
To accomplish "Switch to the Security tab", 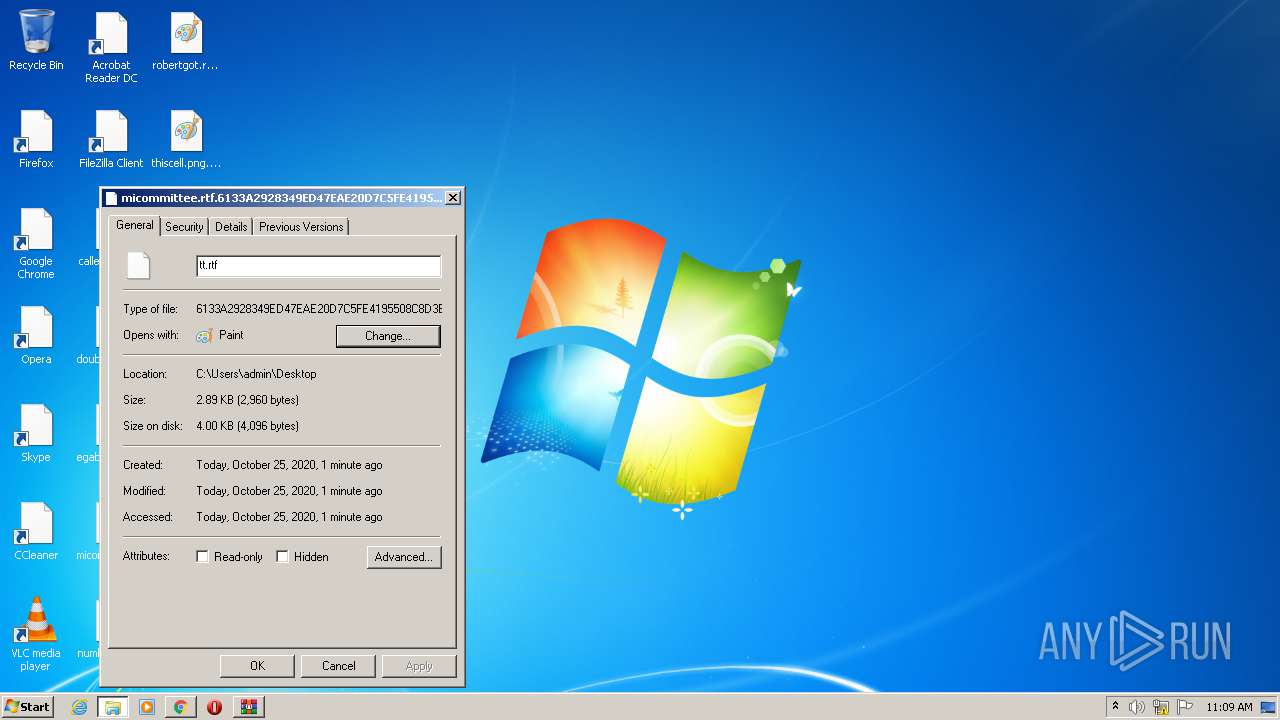I will [x=184, y=227].
